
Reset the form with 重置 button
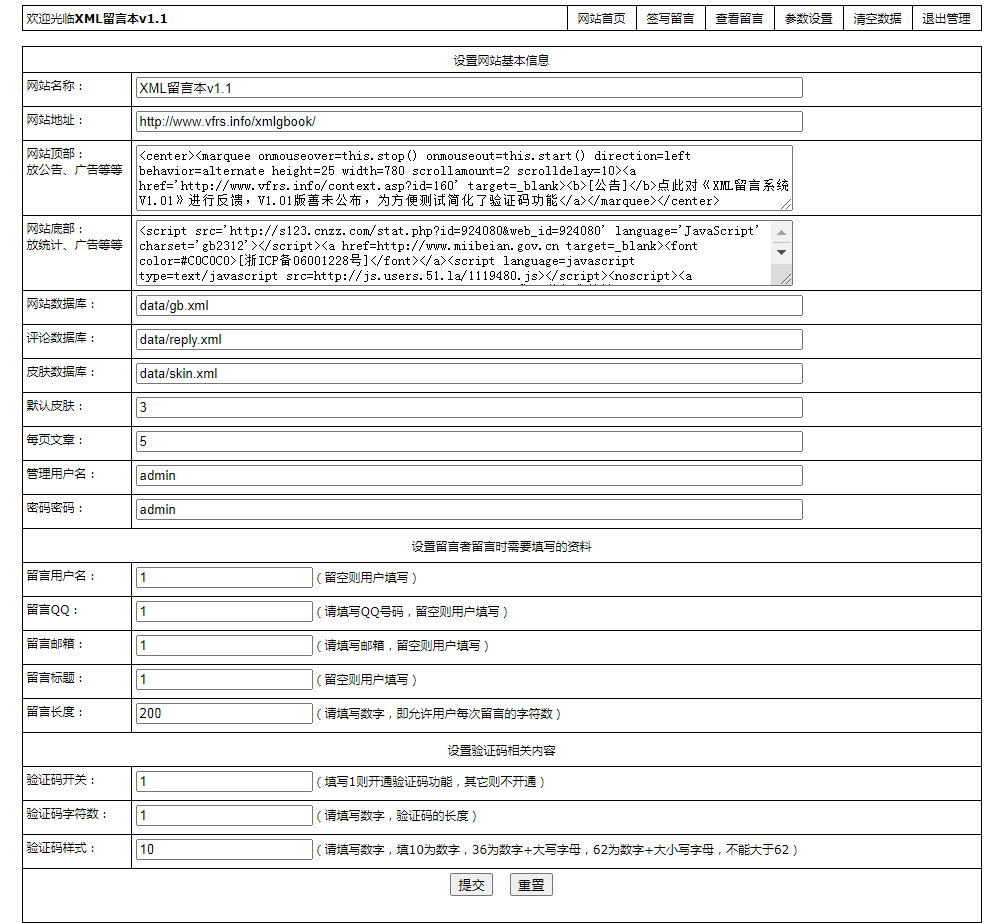(x=531, y=885)
